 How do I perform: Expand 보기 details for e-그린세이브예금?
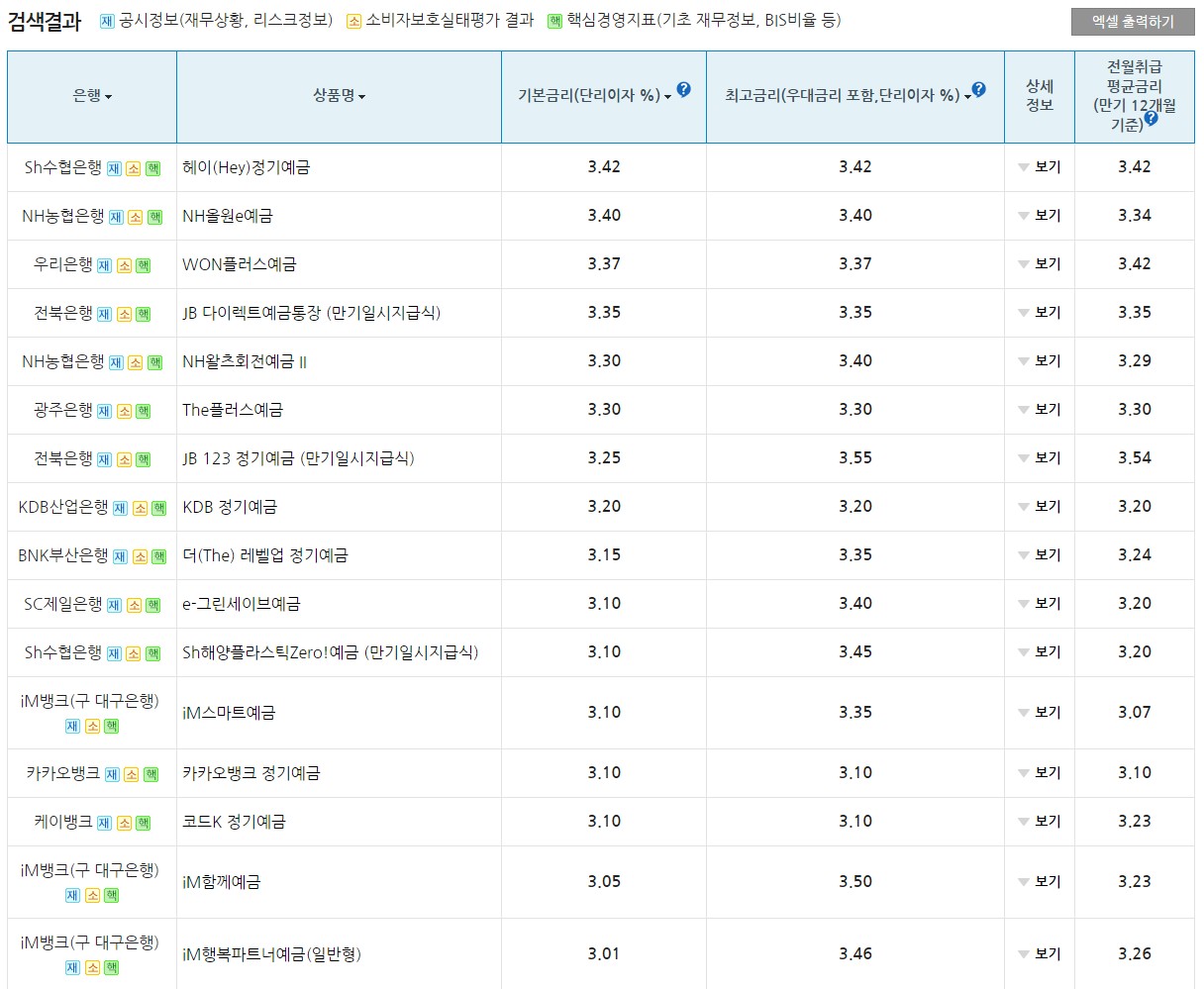click(x=1040, y=604)
